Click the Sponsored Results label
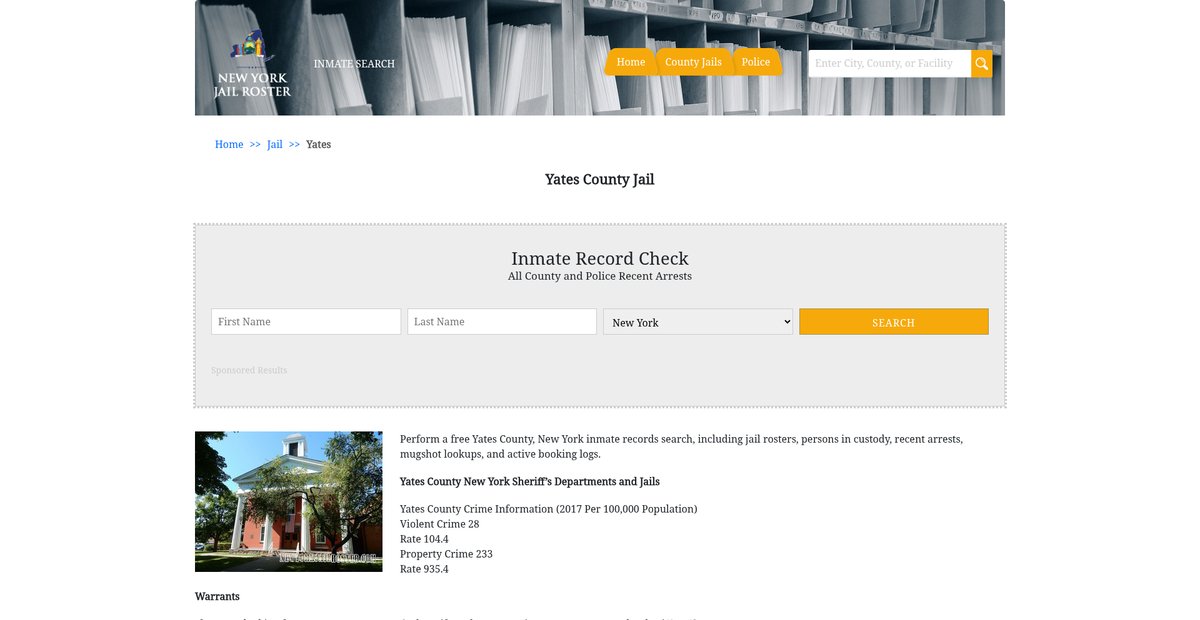Image resolution: width=1200 pixels, height=620 pixels. [x=249, y=371]
